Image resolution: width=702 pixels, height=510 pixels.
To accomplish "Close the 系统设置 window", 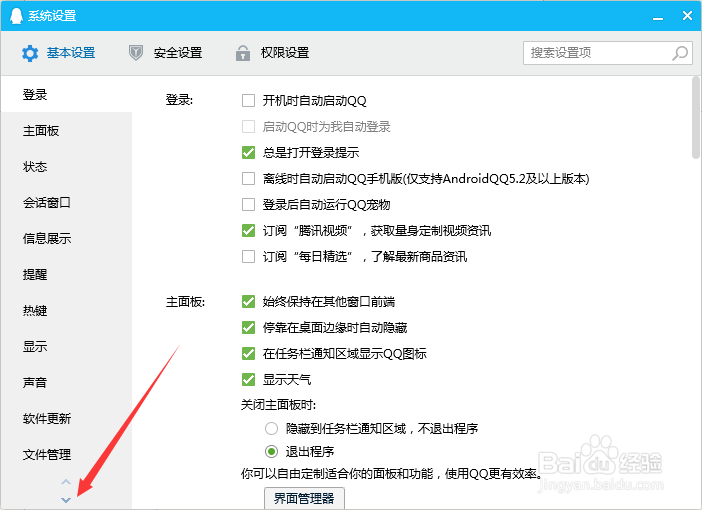I will coord(687,16).
